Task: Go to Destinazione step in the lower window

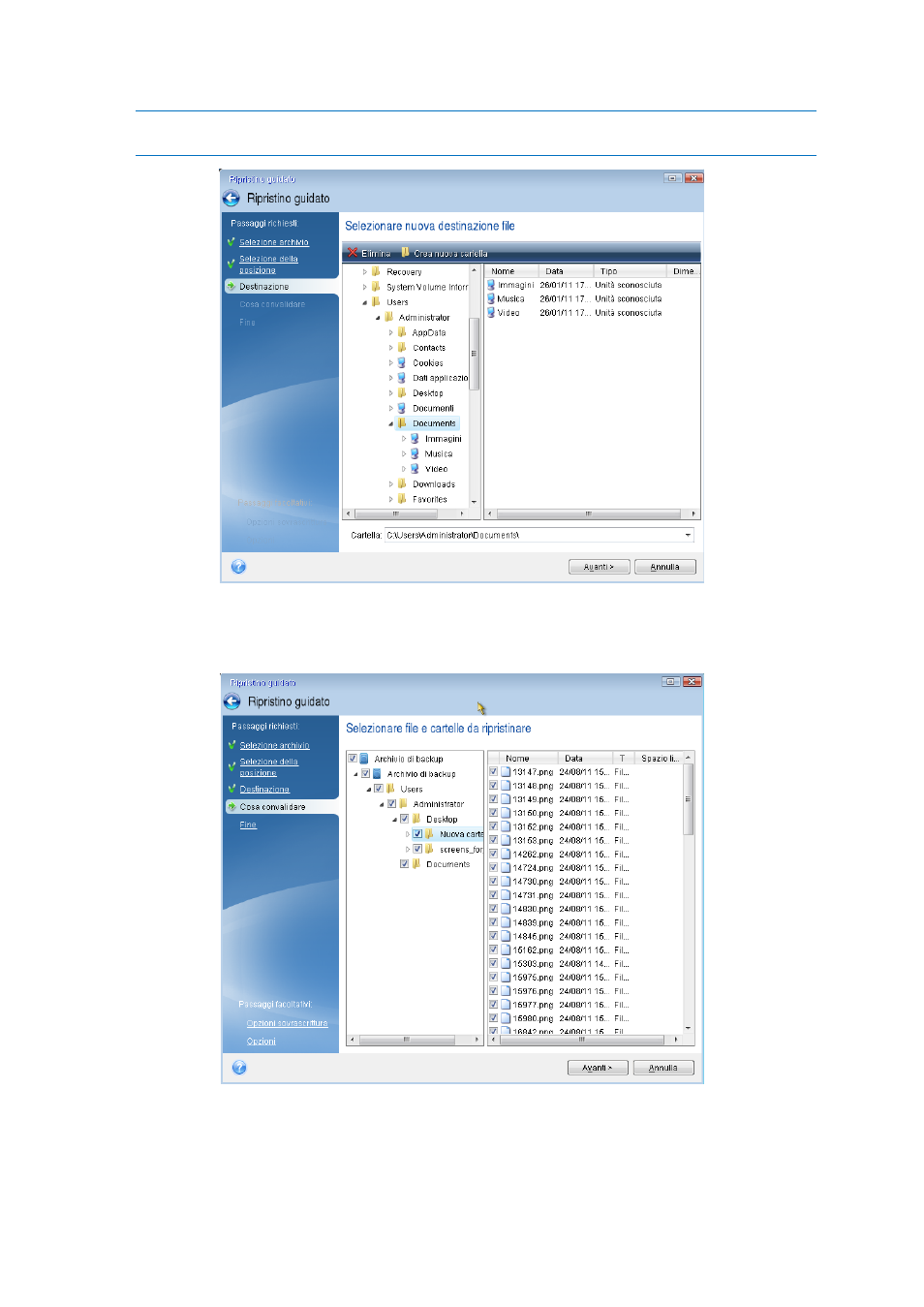Action: [264, 790]
